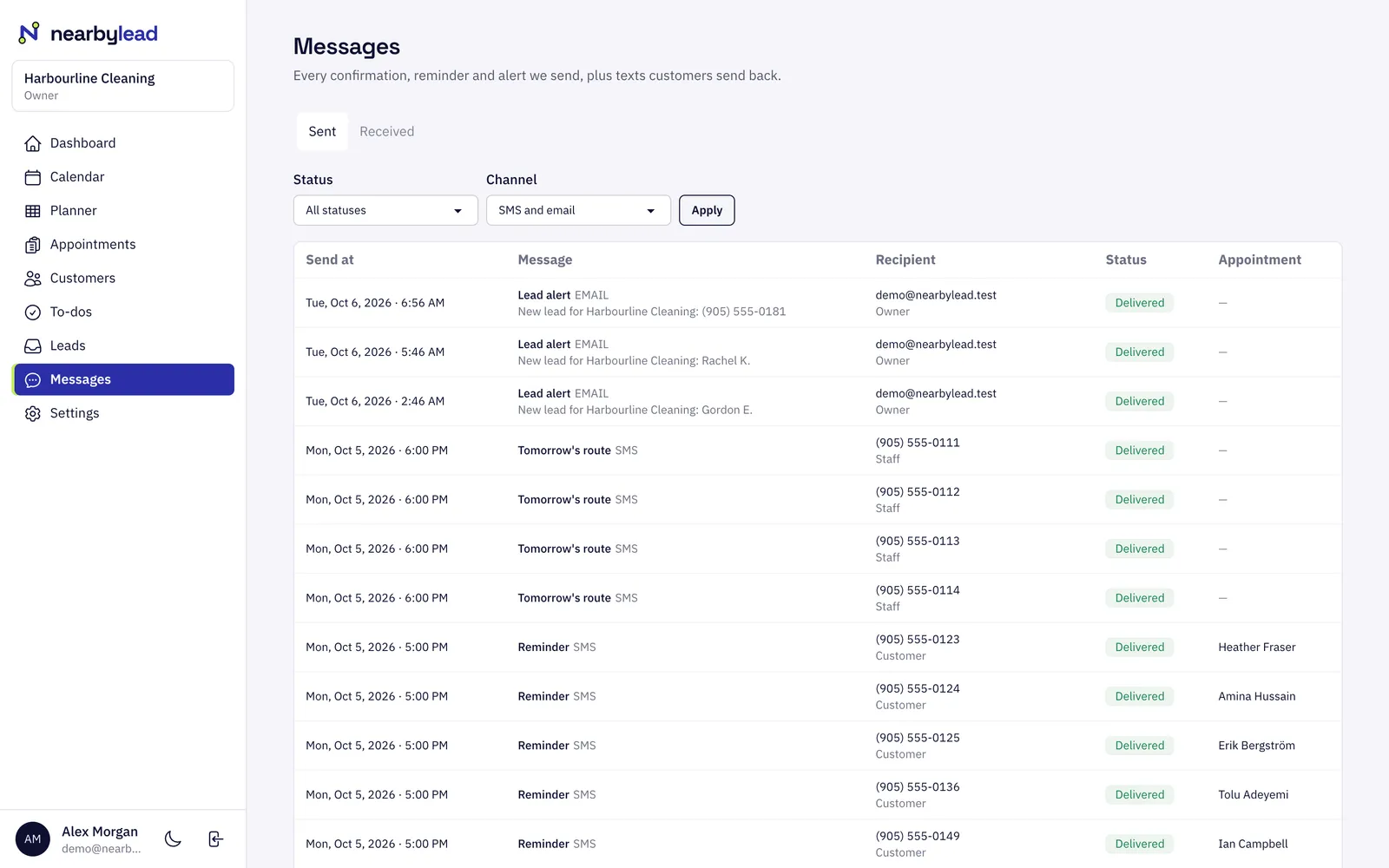Screen dimensions: 1389x868
Task: Click Delivered badge on 6:56 AM row
Action: pyautogui.click(x=1140, y=303)
